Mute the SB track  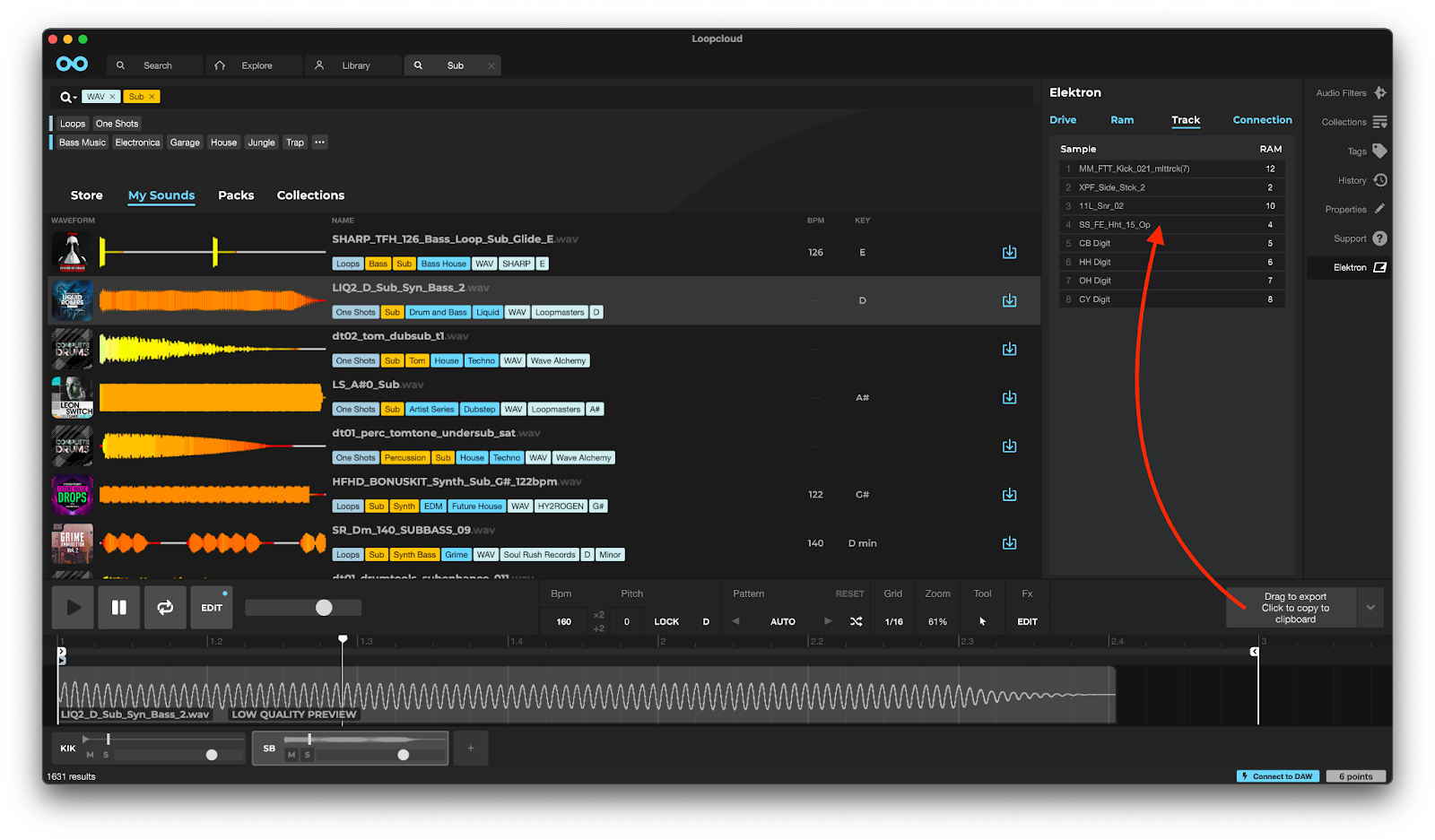tap(291, 755)
